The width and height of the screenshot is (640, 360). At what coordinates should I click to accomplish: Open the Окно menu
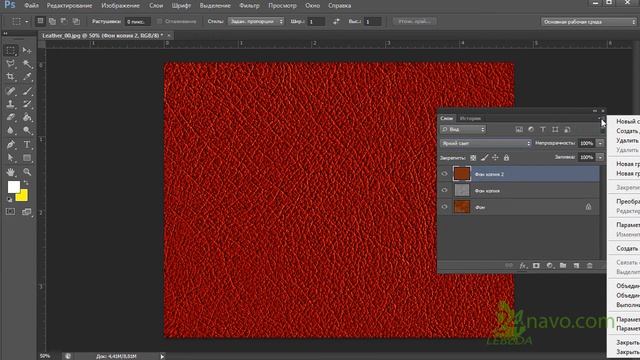coord(313,6)
